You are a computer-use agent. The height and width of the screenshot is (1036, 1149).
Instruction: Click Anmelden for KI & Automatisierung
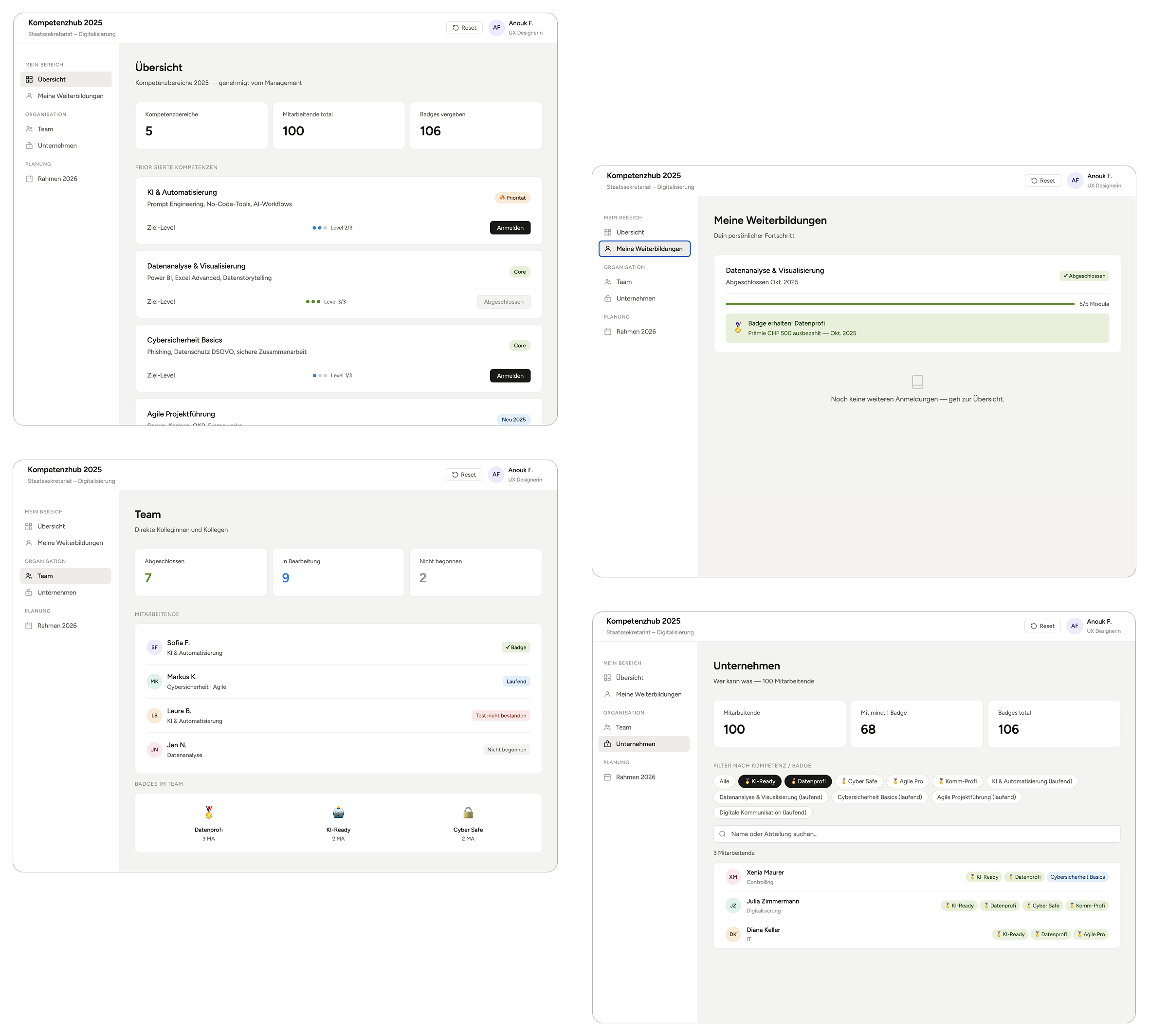point(510,228)
